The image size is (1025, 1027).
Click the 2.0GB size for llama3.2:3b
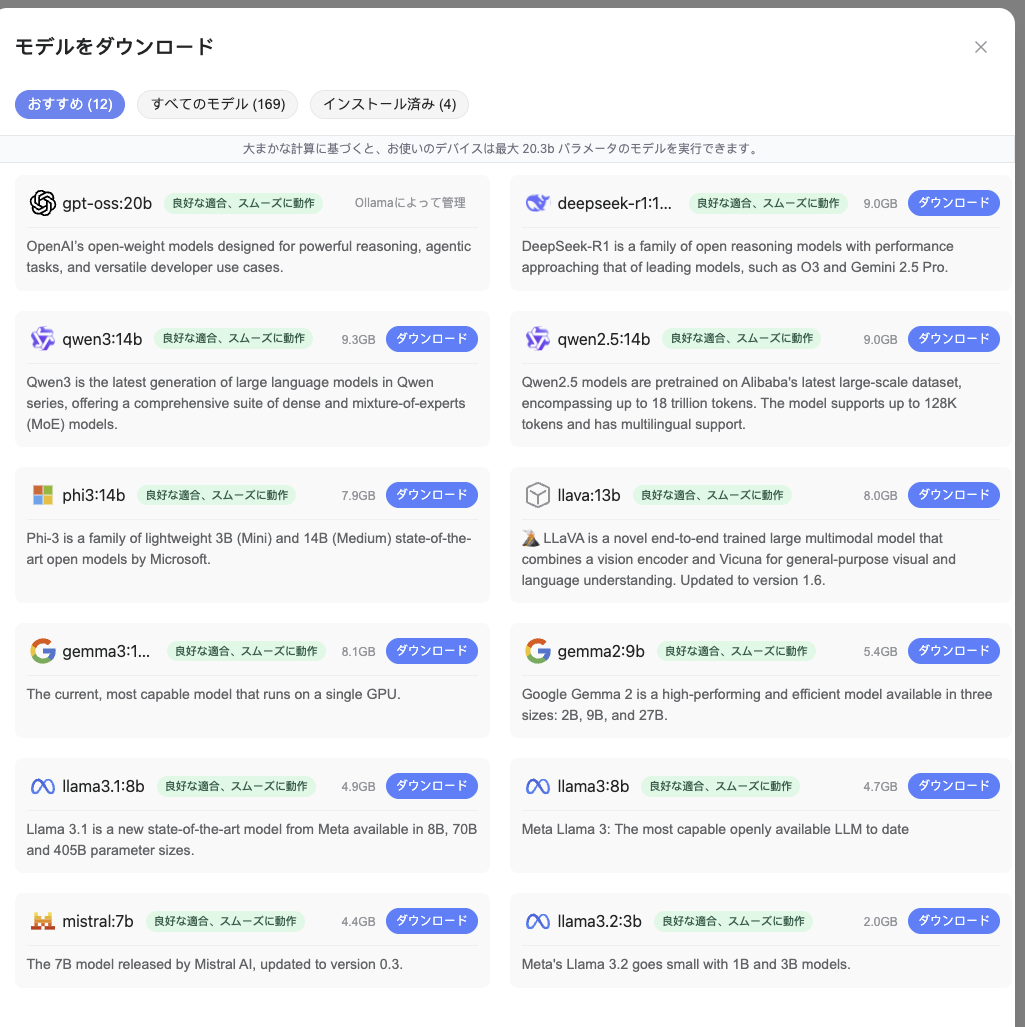pyautogui.click(x=880, y=922)
